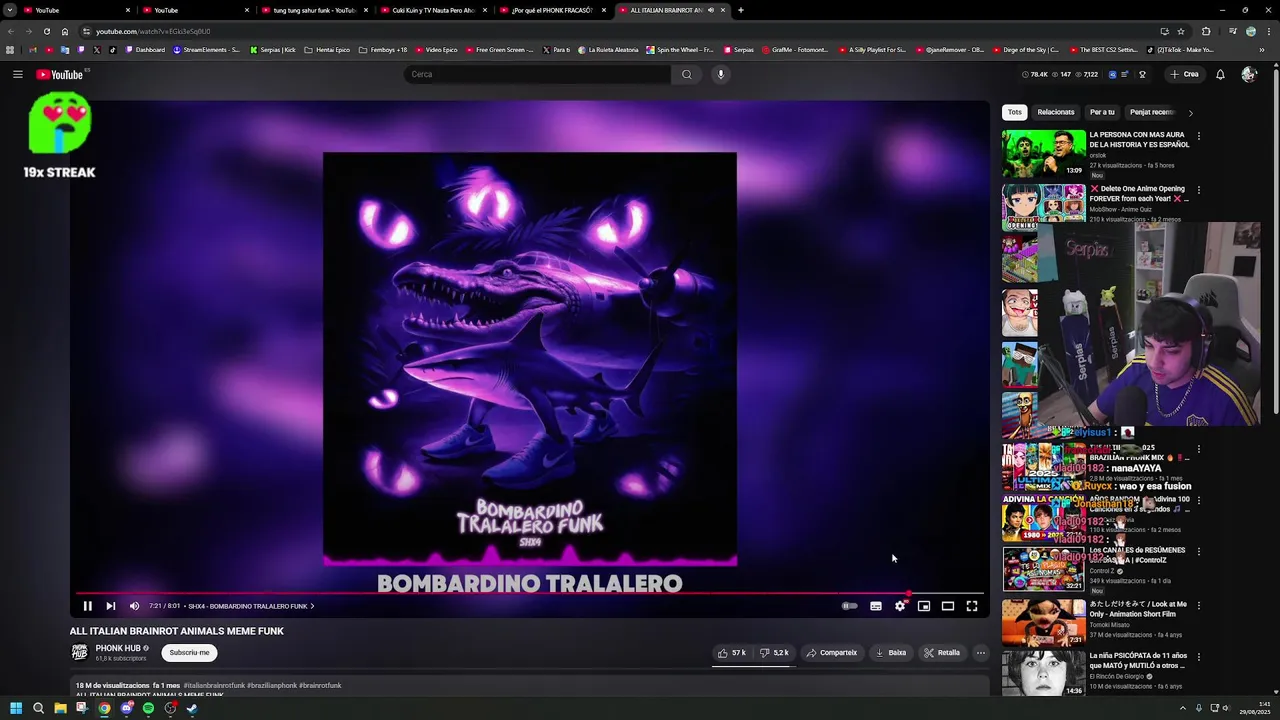Select the Relacionats filter chip

point(1056,112)
